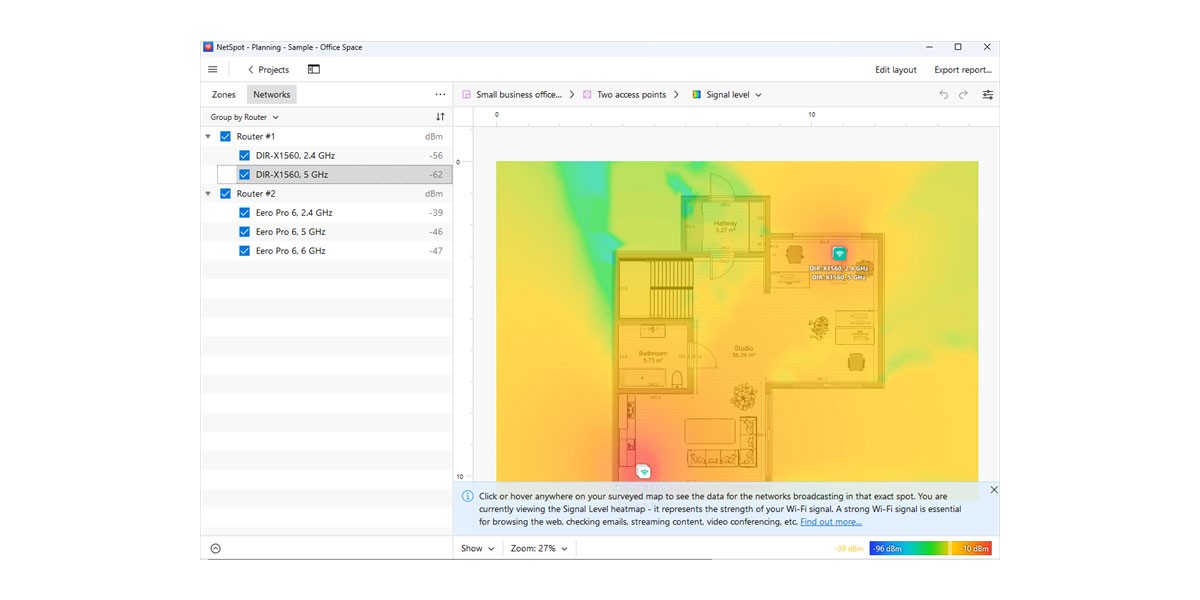
Task: Click the collapse panel circle icon
Action: 216,548
